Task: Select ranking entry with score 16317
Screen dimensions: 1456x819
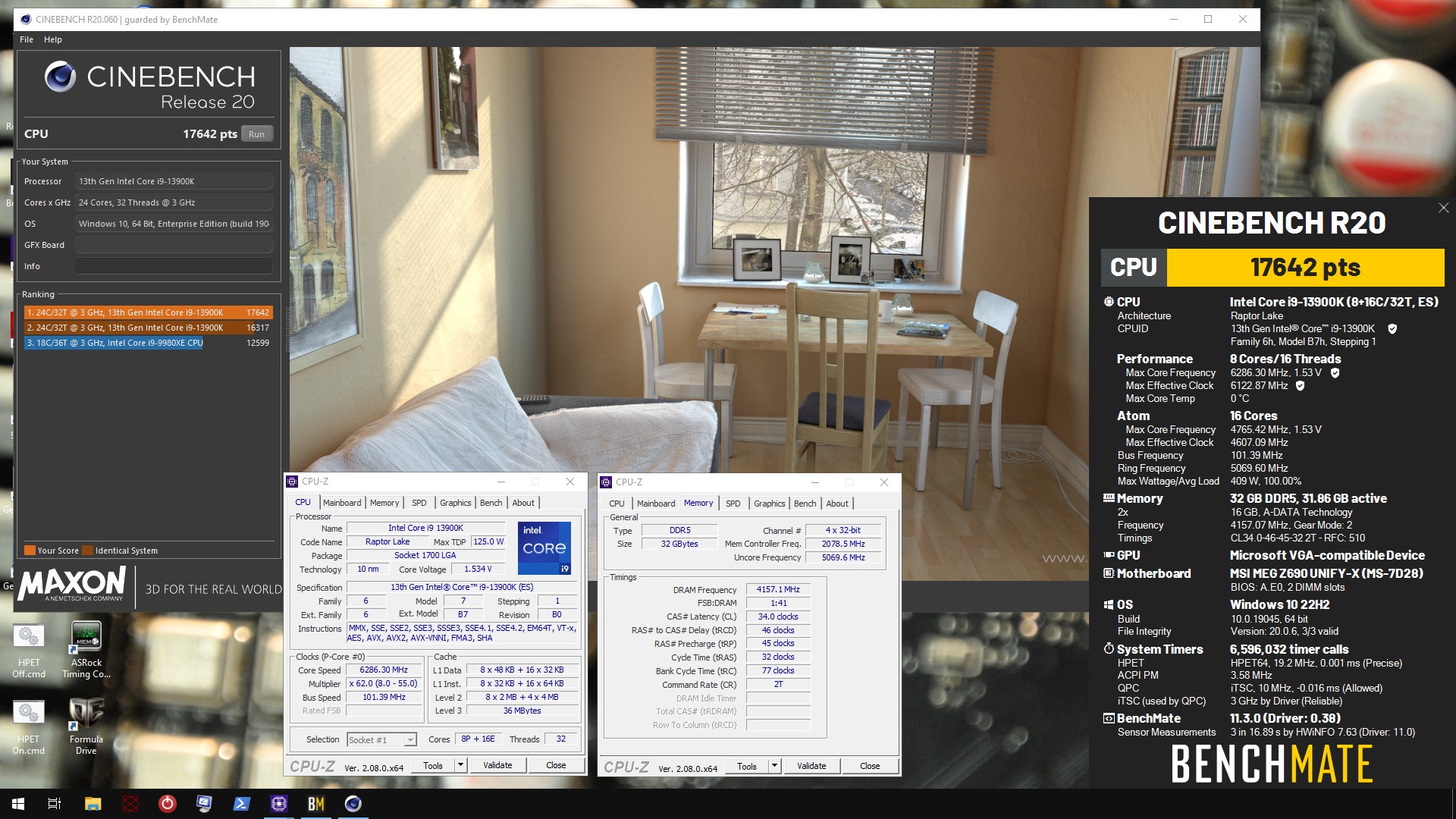Action: (148, 328)
